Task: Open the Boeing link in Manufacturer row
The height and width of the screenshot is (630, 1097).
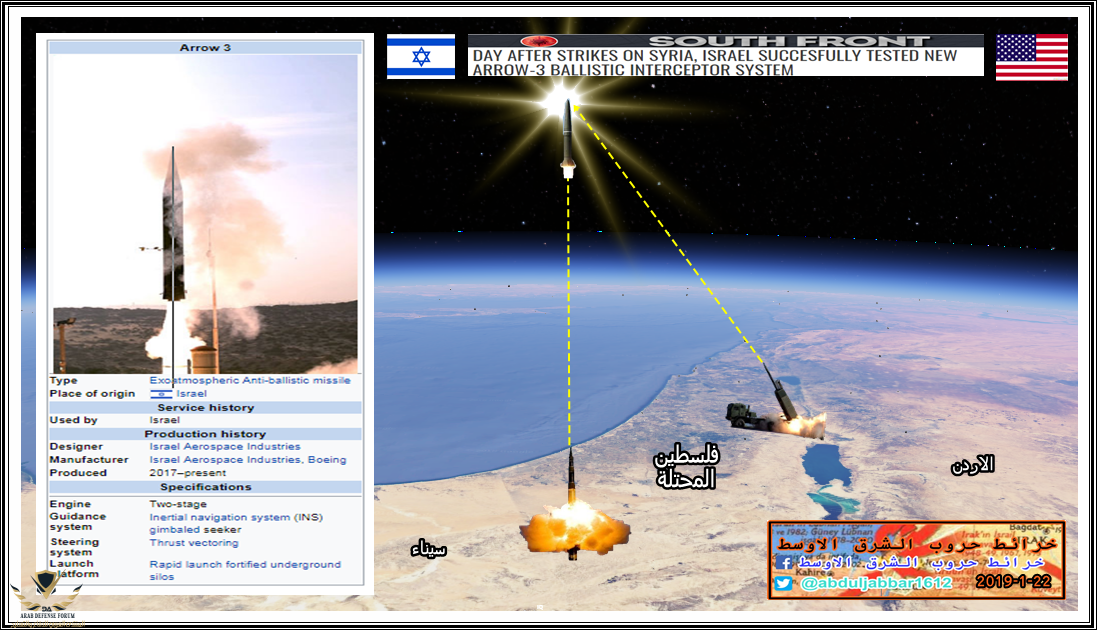Action: coord(327,460)
